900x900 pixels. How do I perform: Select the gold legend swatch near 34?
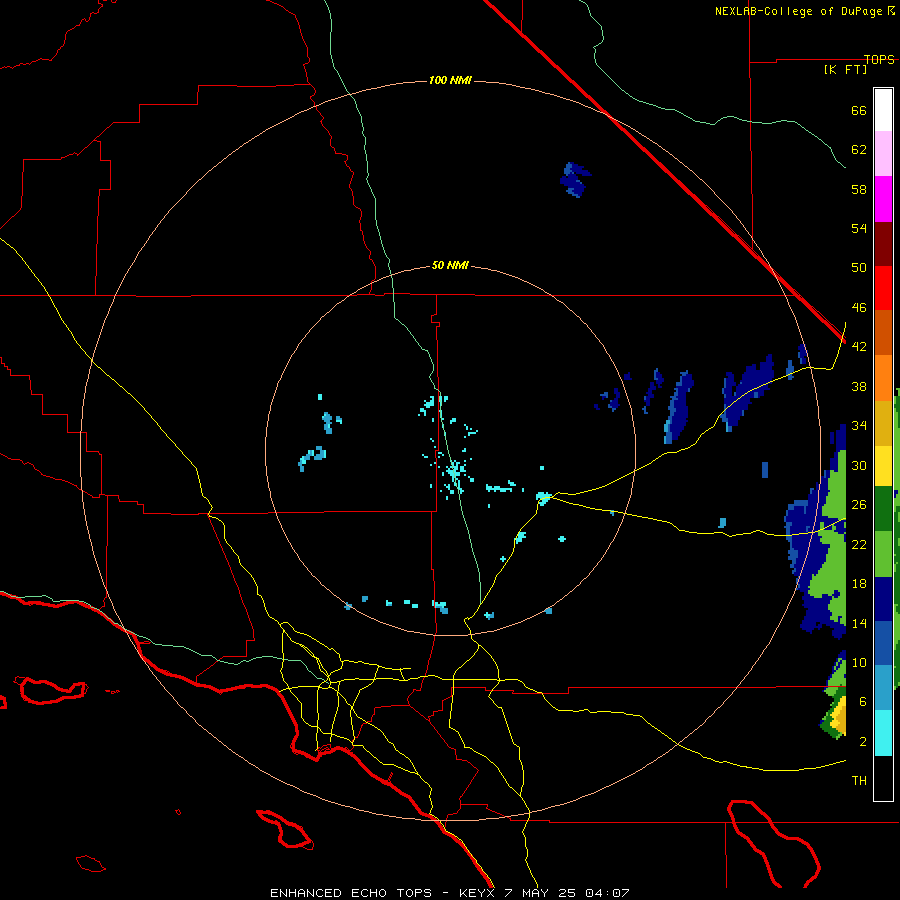883,423
